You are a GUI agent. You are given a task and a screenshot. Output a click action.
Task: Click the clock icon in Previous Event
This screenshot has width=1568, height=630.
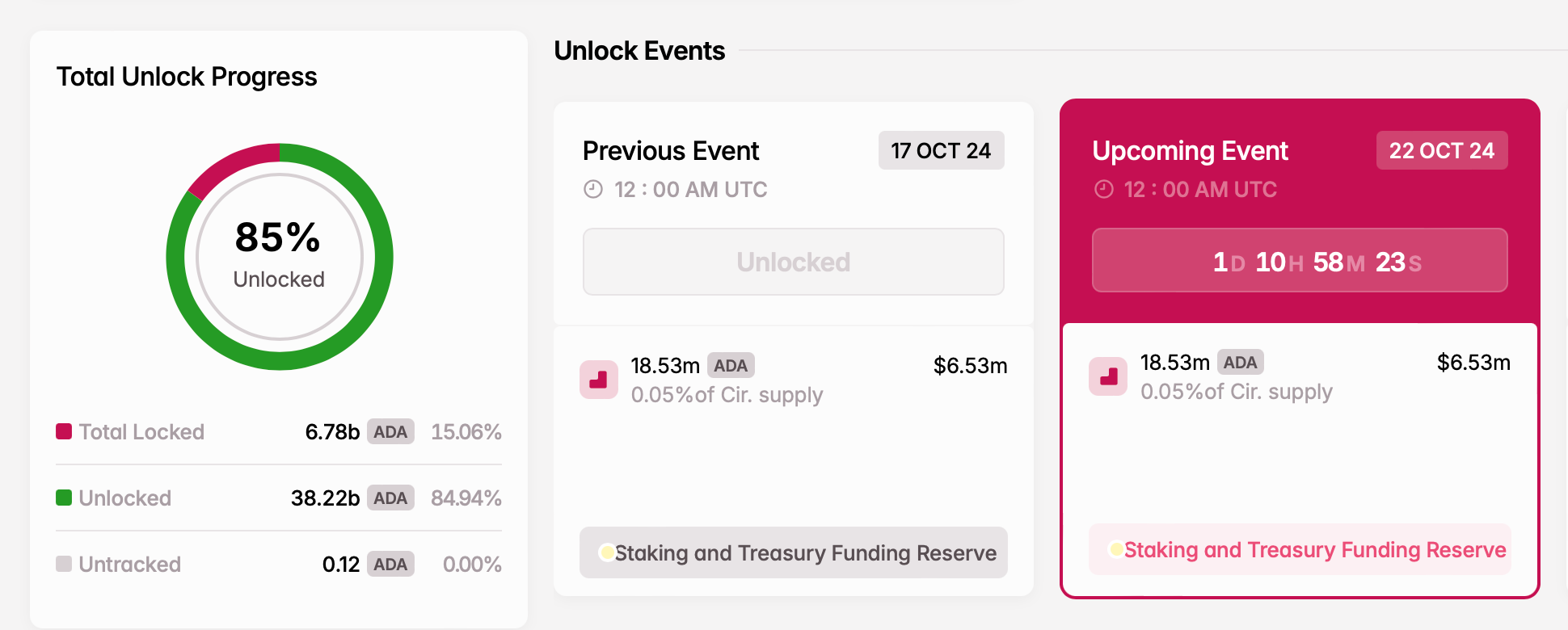tap(593, 189)
